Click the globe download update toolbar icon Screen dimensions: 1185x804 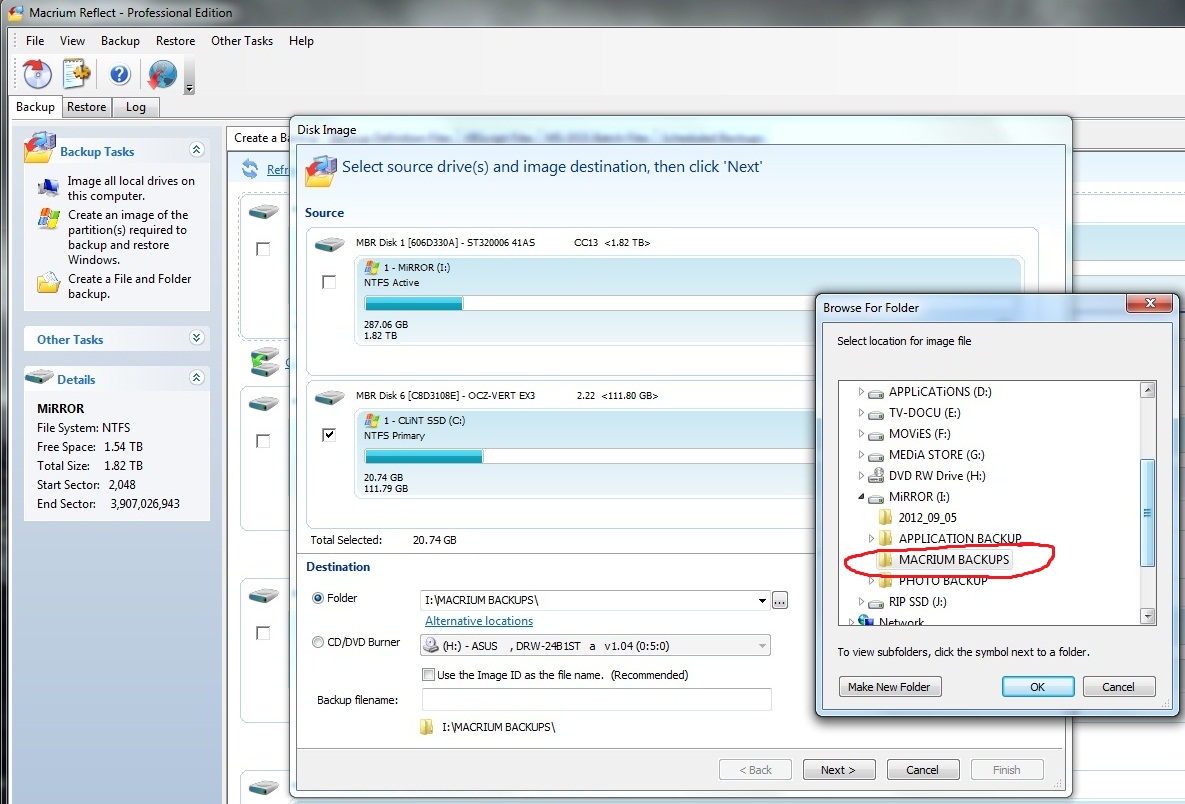(161, 74)
